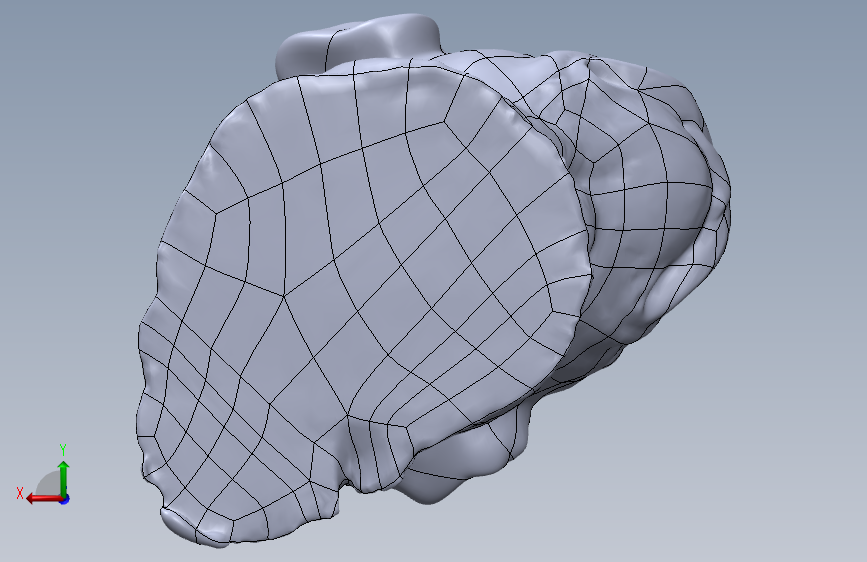Click the blue Z axis dot of the triad

tap(65, 499)
